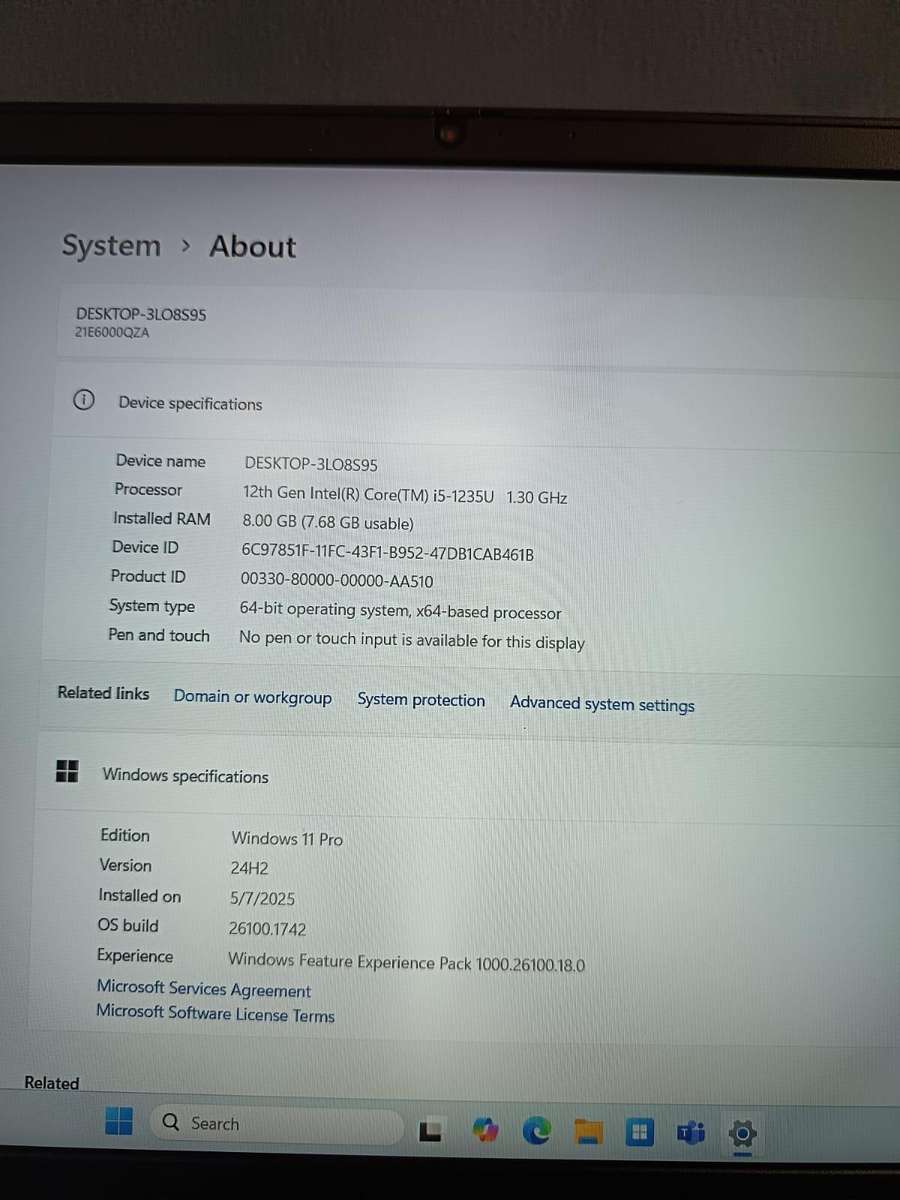
Task: Open Copilot from the taskbar
Action: pos(485,1128)
